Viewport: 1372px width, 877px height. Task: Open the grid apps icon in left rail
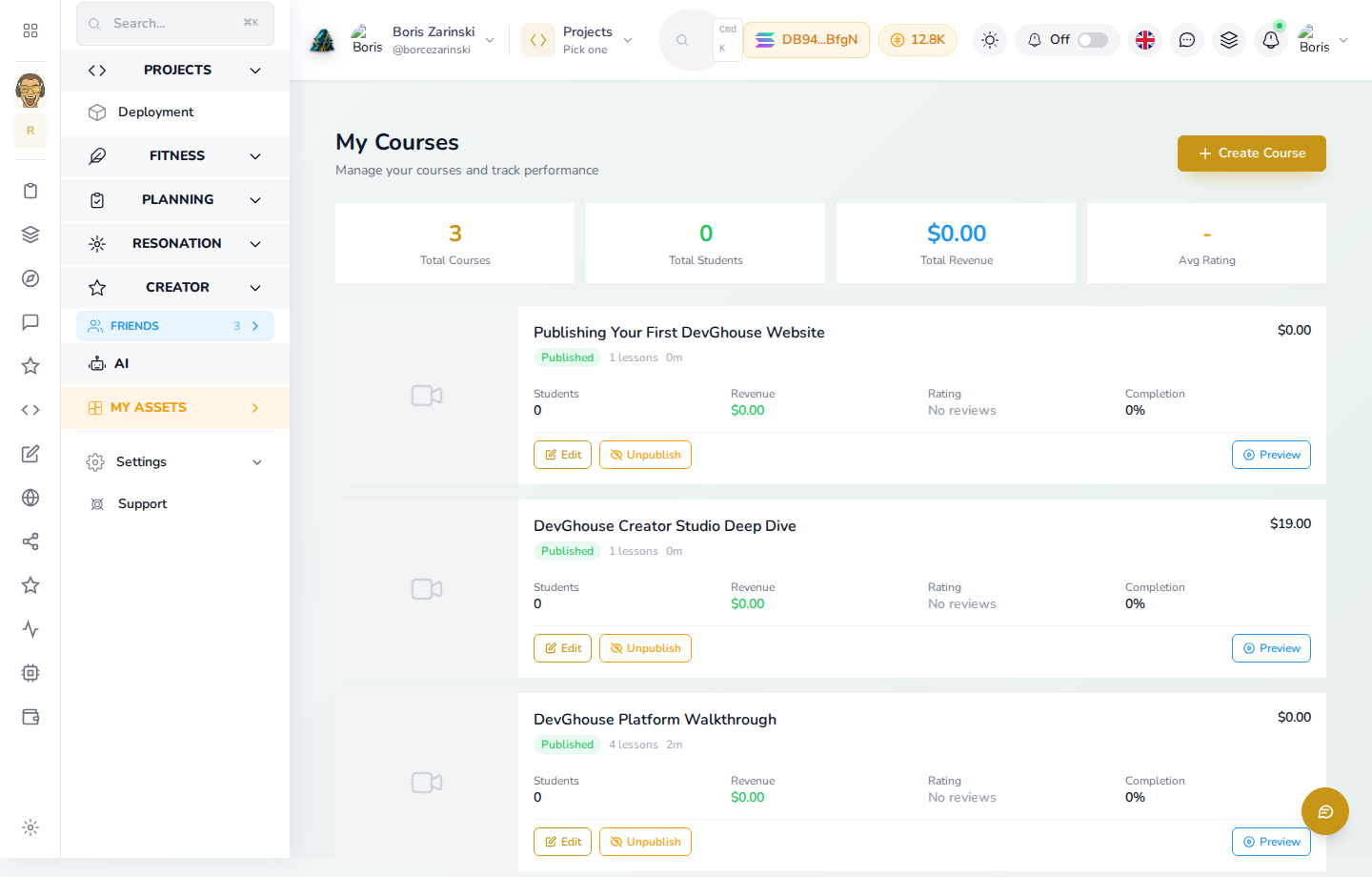(x=30, y=31)
